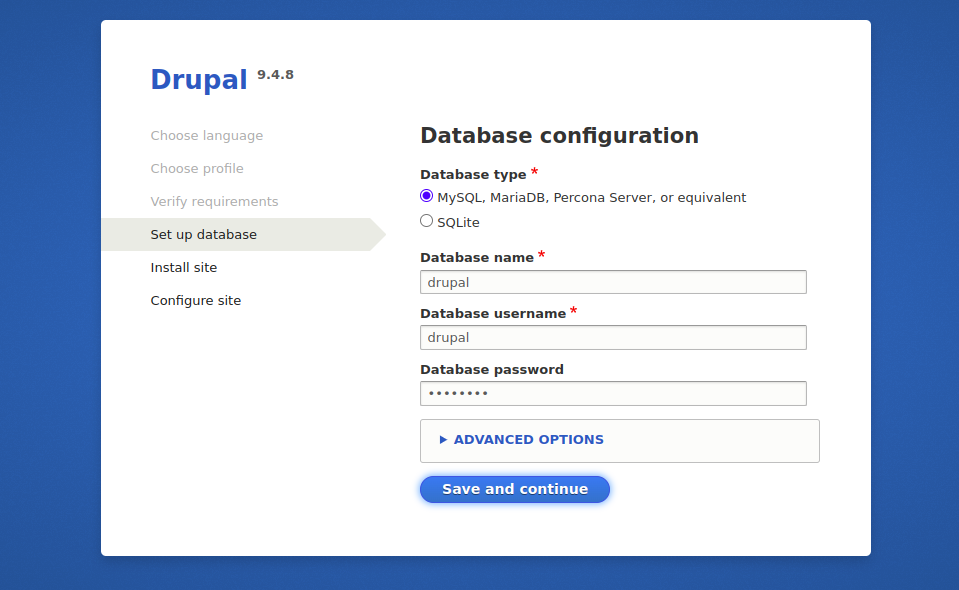Viewport: 959px width, 590px height.
Task: Click the Database username input field
Action: [613, 337]
